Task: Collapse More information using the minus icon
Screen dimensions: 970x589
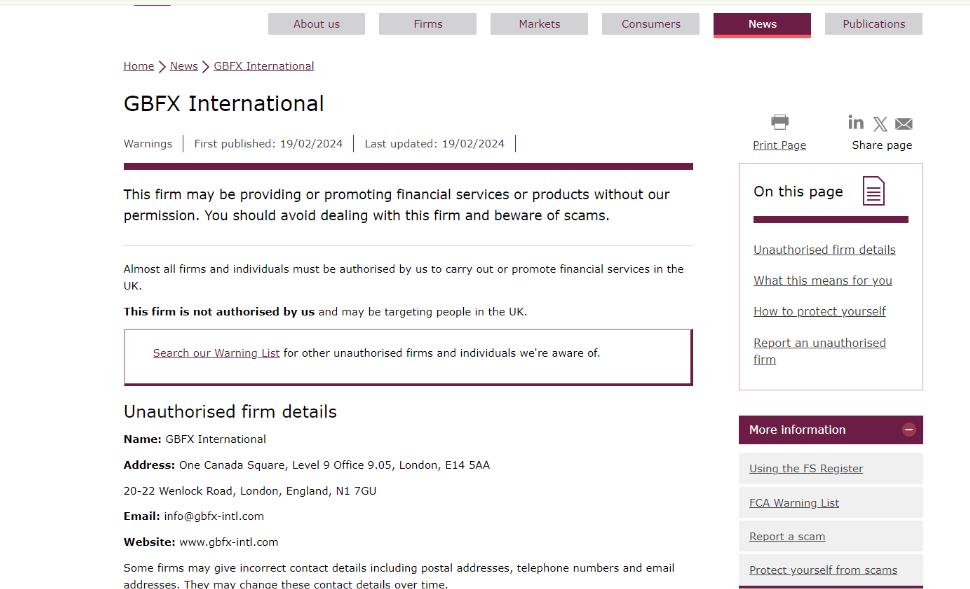Action: (x=908, y=429)
